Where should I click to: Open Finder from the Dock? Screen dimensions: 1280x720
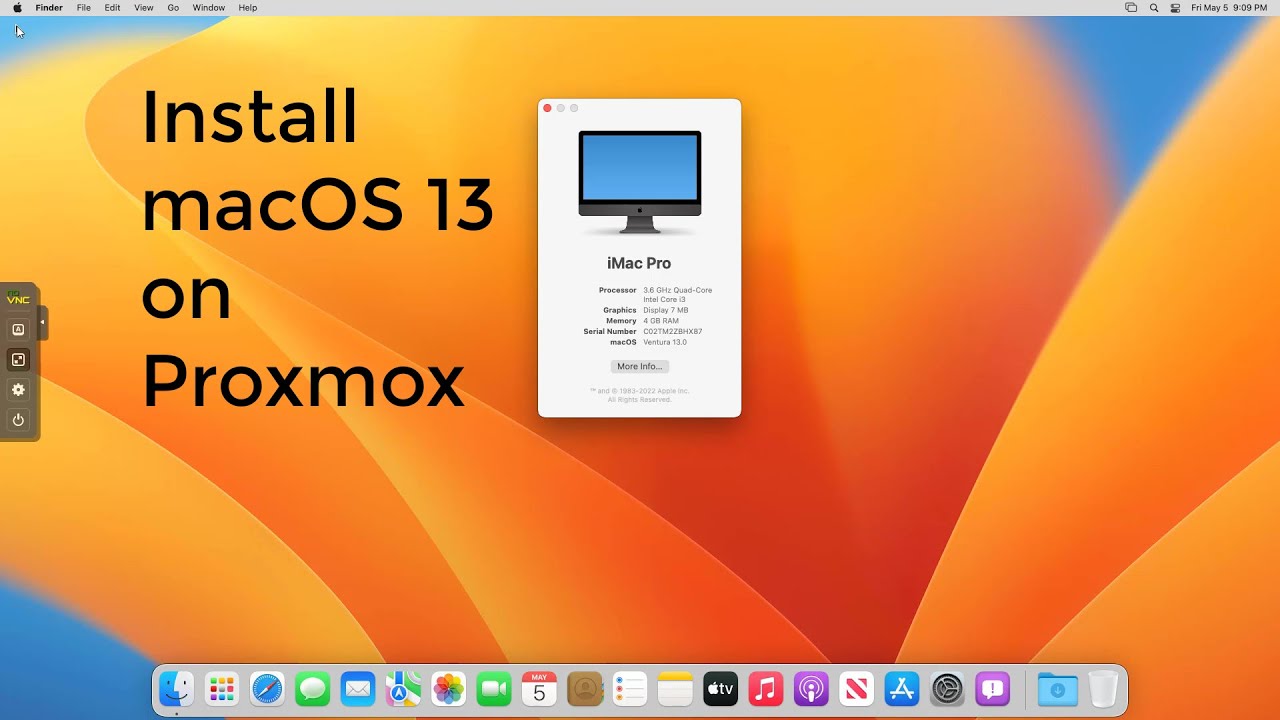pos(177,689)
